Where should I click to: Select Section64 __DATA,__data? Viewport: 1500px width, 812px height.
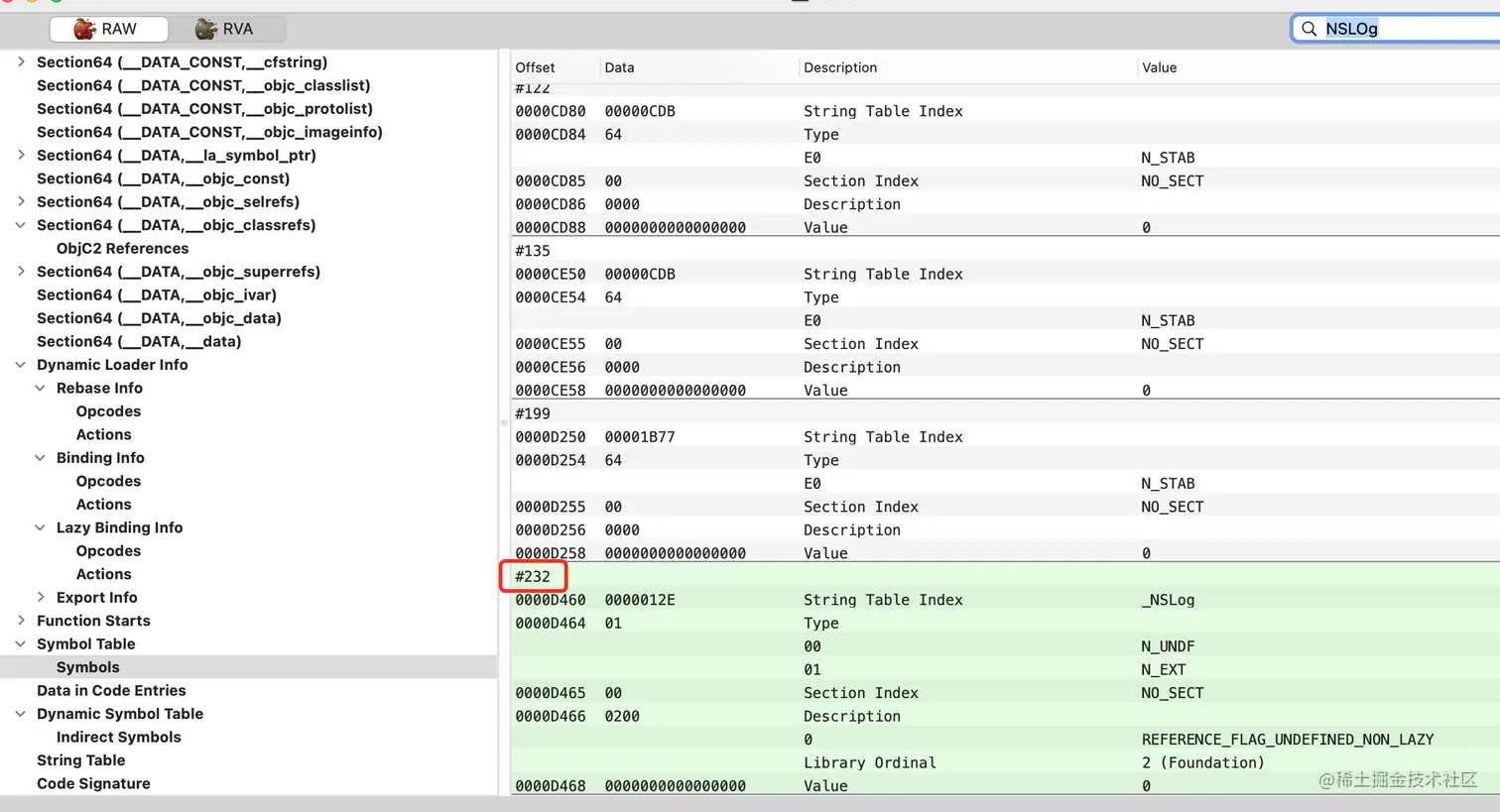(139, 341)
